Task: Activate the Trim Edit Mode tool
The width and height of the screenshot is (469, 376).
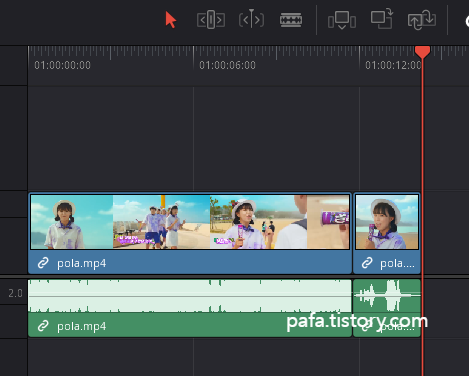Action: pos(211,20)
